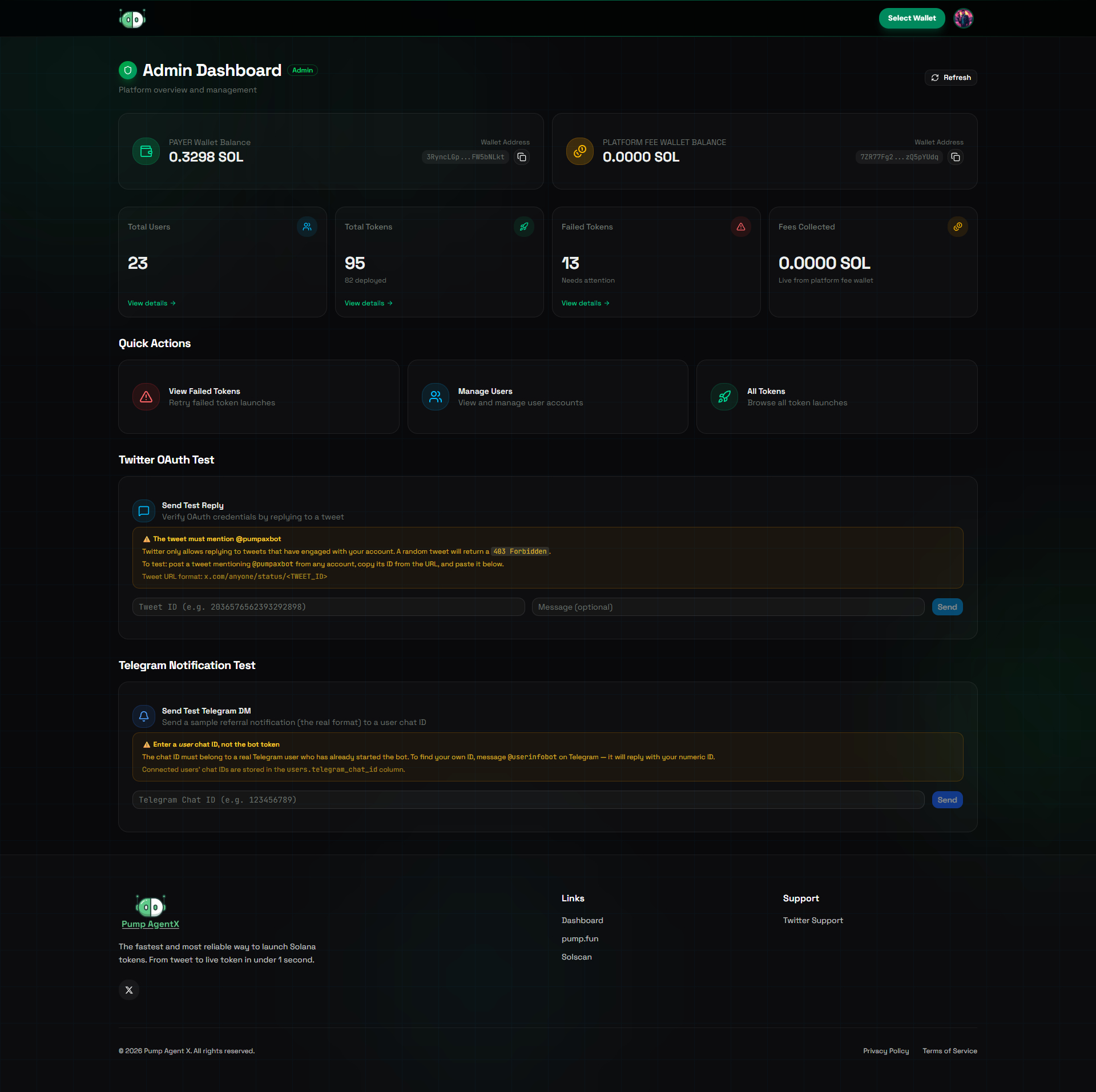
Task: Copy the platform fee wallet address
Action: click(956, 157)
